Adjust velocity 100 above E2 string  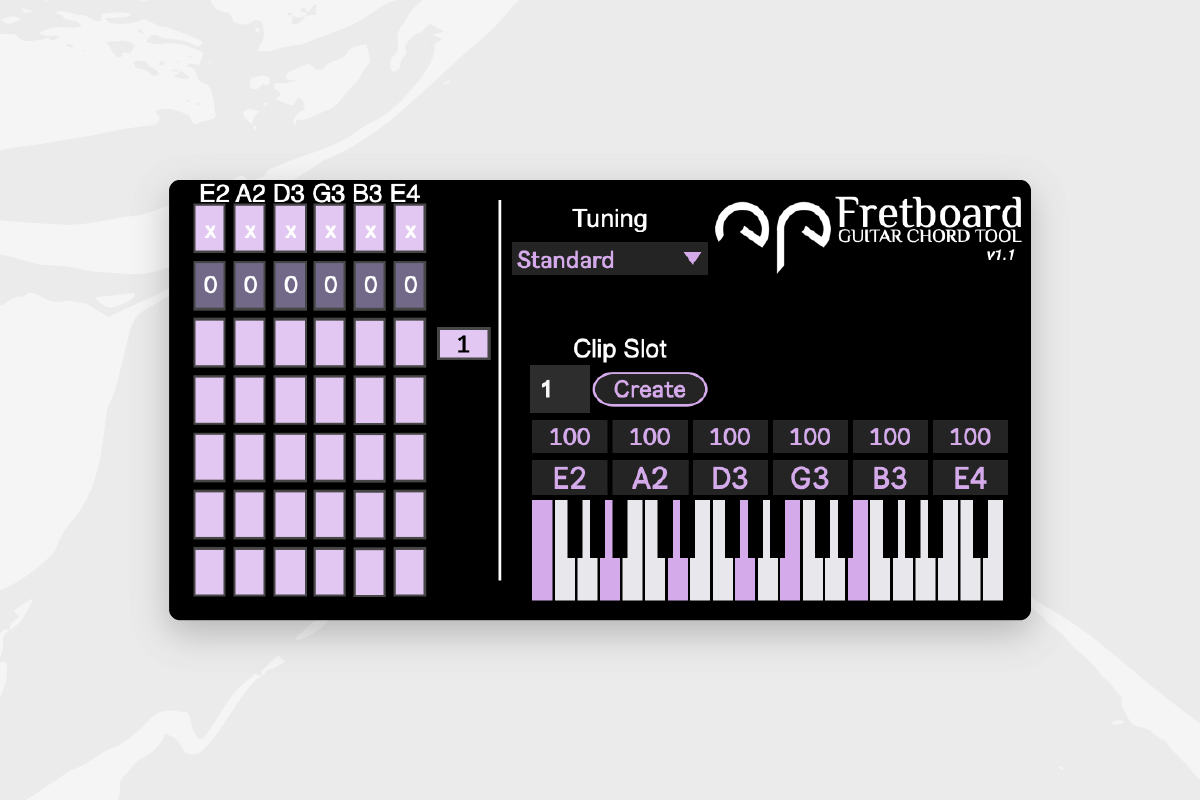coord(570,437)
